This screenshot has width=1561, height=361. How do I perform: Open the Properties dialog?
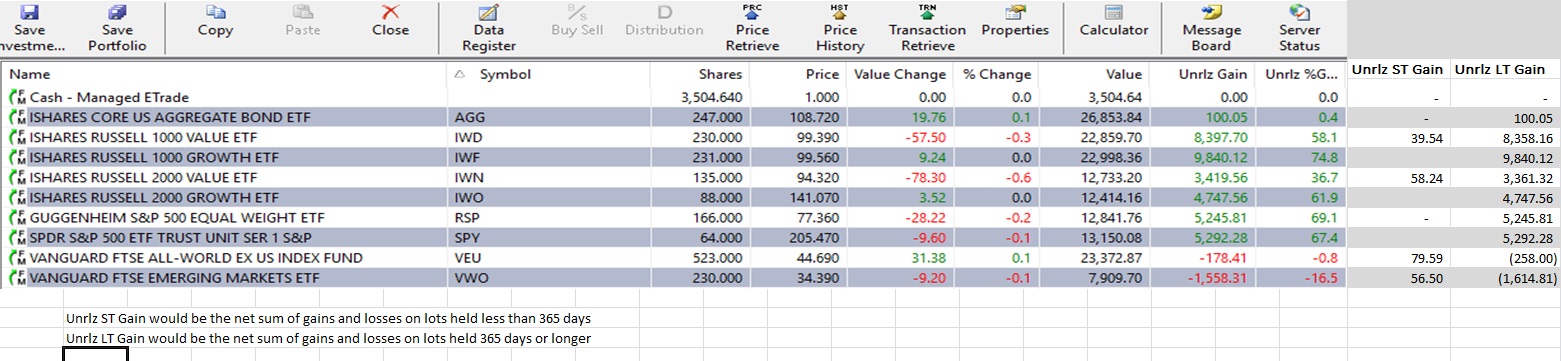[x=1015, y=21]
